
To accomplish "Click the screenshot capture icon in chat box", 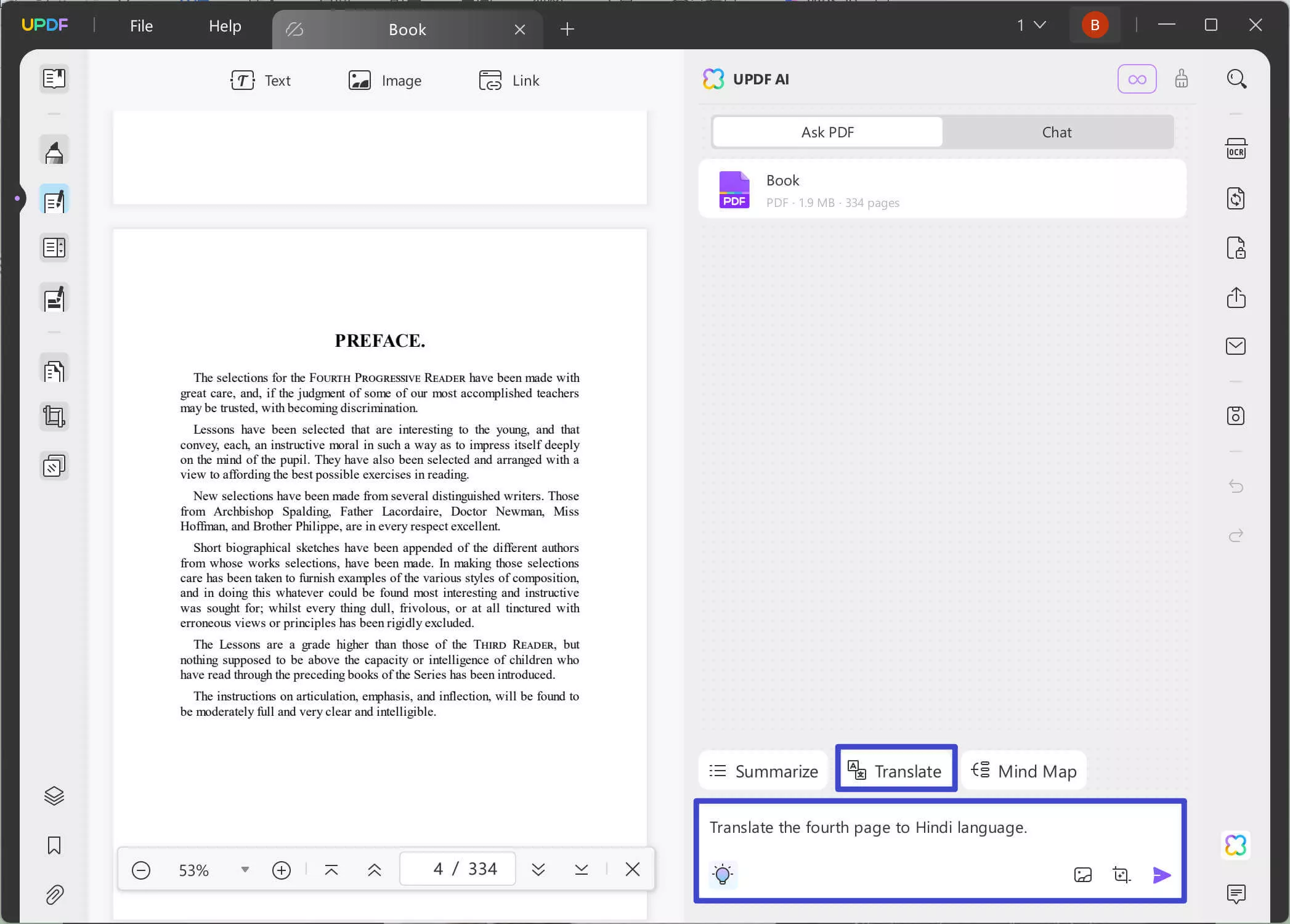I will point(1121,875).
